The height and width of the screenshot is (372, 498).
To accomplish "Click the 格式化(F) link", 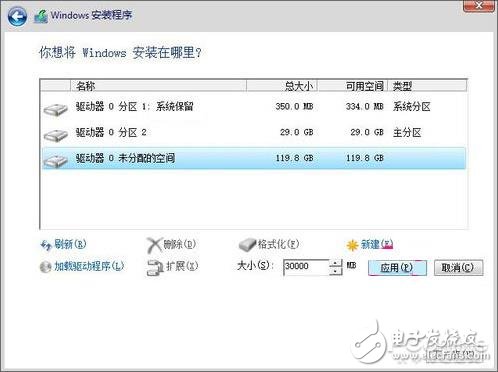I will (x=278, y=244).
